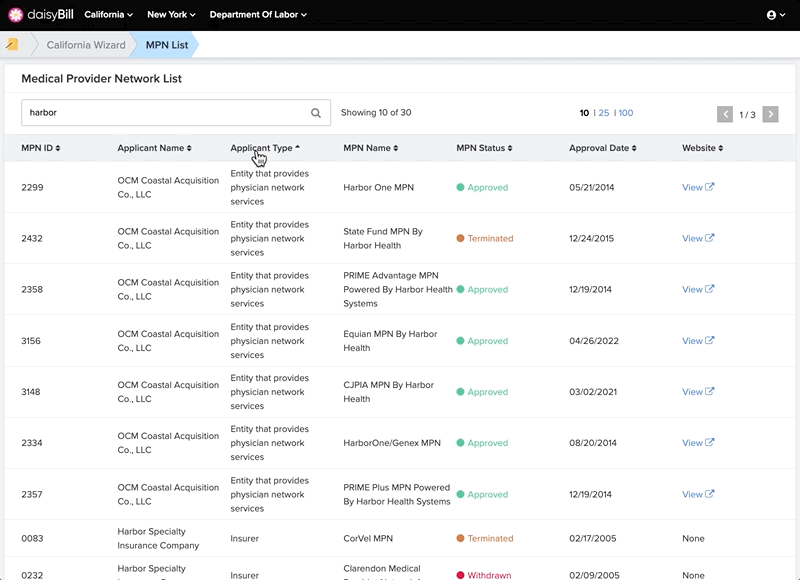Click MPN ID 3156 cell

(x=31, y=341)
